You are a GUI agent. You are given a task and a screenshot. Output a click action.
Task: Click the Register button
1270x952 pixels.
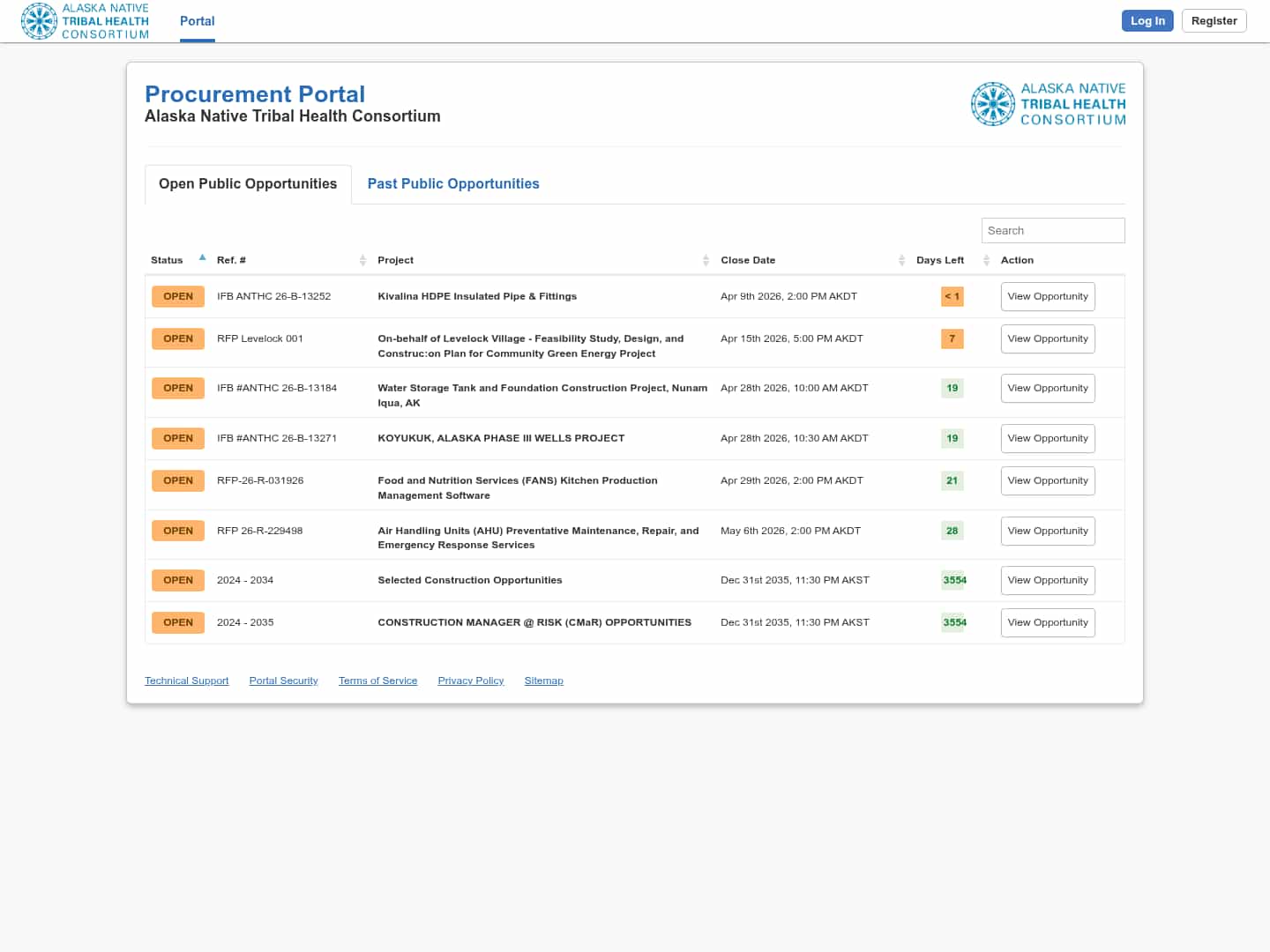pos(1214,21)
